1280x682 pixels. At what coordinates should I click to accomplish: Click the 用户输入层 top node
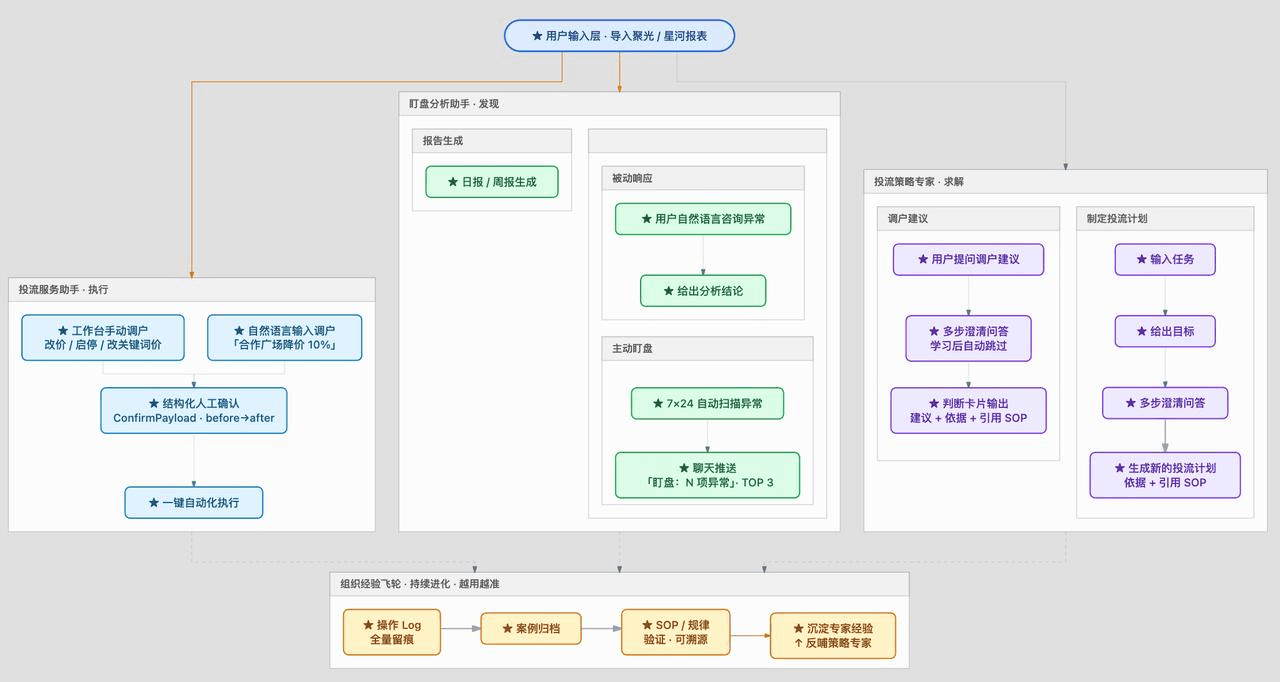(x=619, y=36)
